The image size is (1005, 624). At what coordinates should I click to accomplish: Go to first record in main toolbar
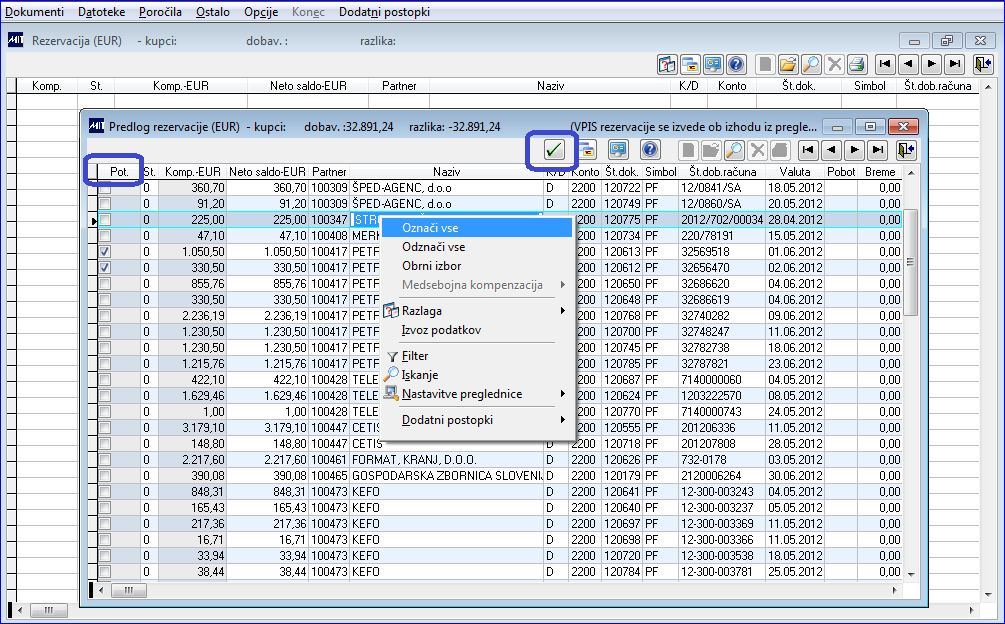pos(884,64)
